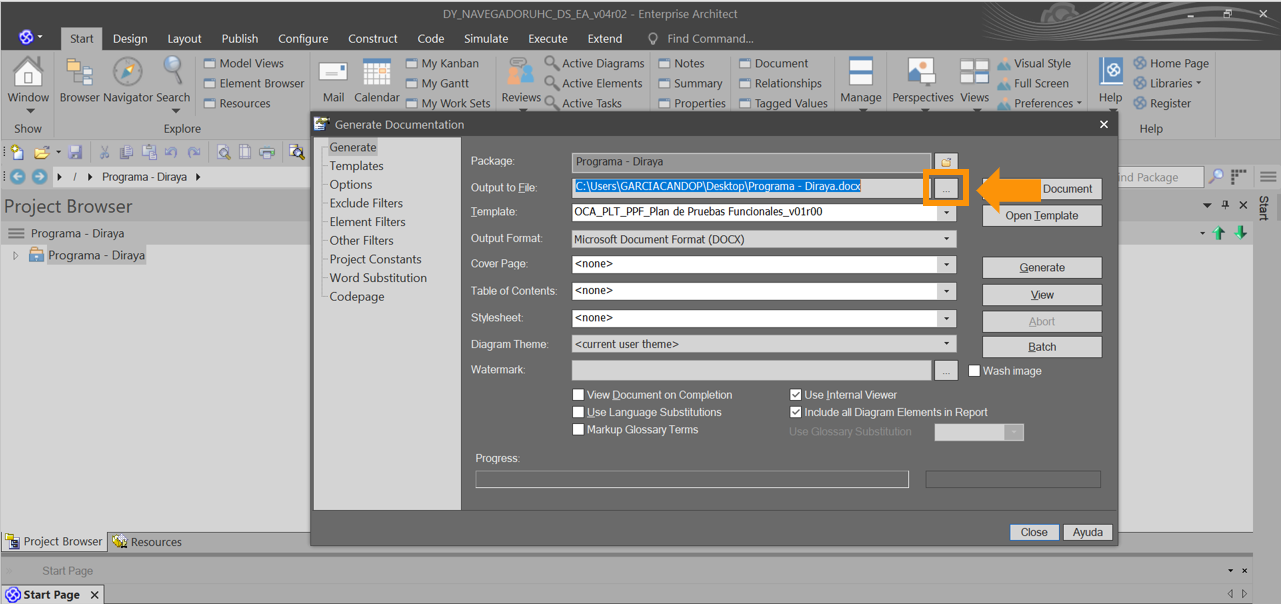
Task: Open the Preferences dropdown in the ribbon
Action: click(x=1039, y=103)
